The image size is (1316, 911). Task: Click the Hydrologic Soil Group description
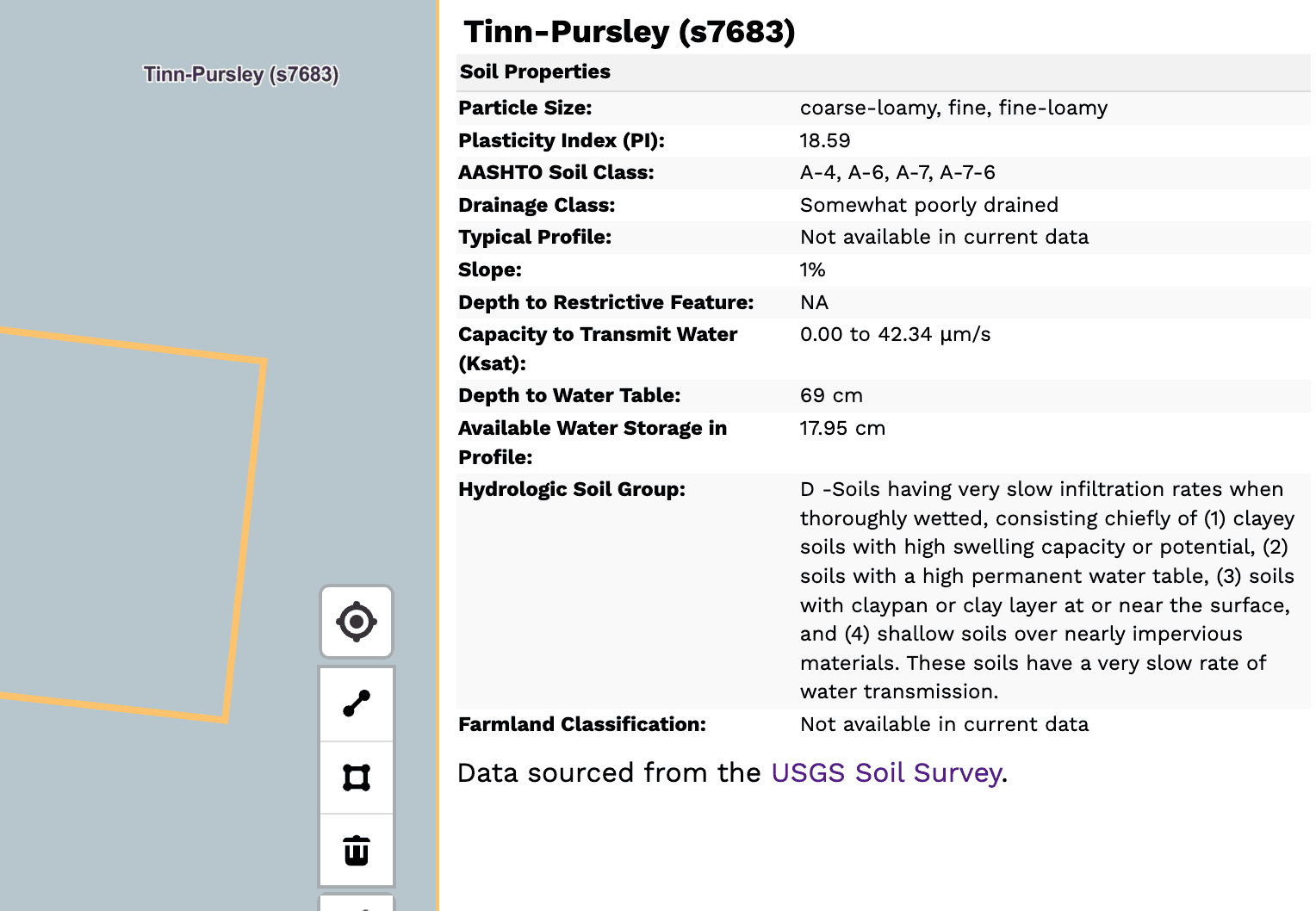pyautogui.click(x=1047, y=590)
